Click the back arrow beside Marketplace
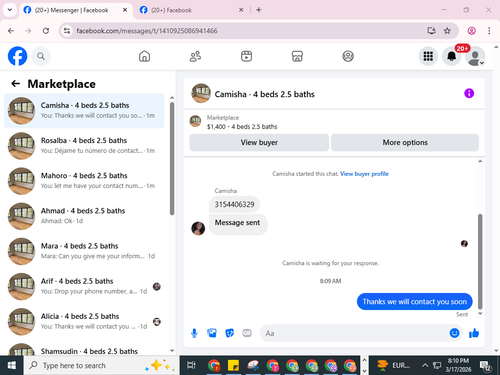Image resolution: width=500 pixels, height=375 pixels. point(15,84)
